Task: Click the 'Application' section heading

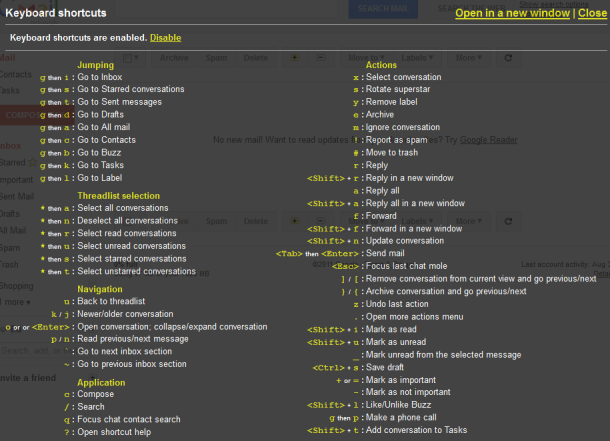Action: pyautogui.click(x=101, y=382)
